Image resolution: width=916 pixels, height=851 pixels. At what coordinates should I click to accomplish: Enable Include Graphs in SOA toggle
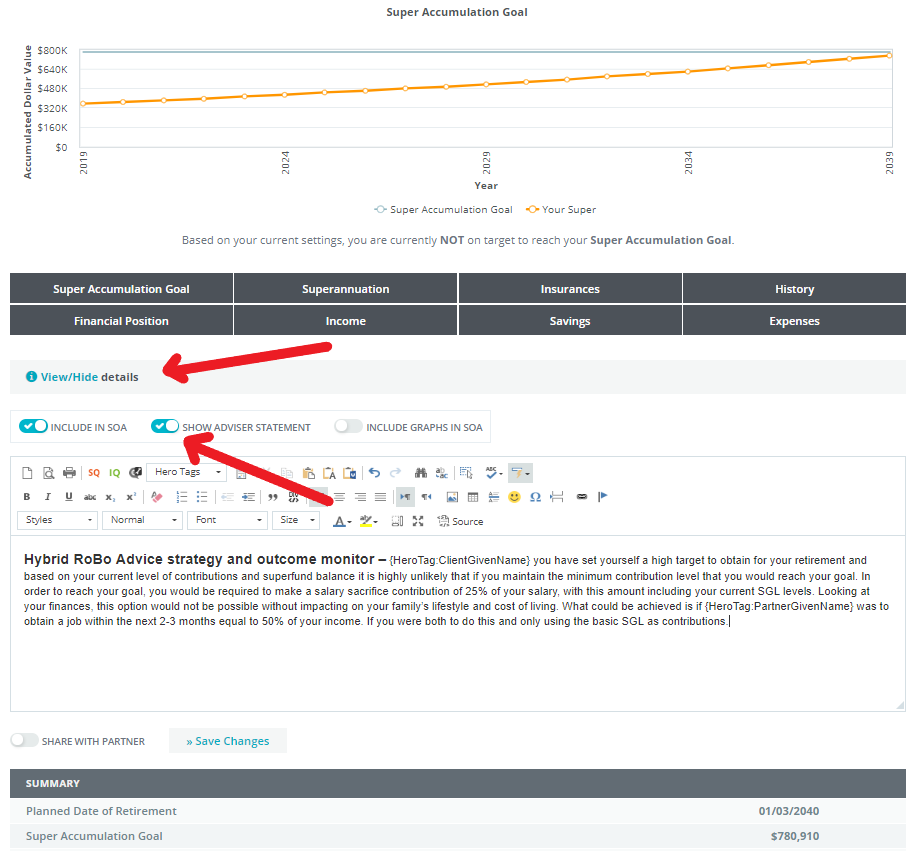pos(348,427)
